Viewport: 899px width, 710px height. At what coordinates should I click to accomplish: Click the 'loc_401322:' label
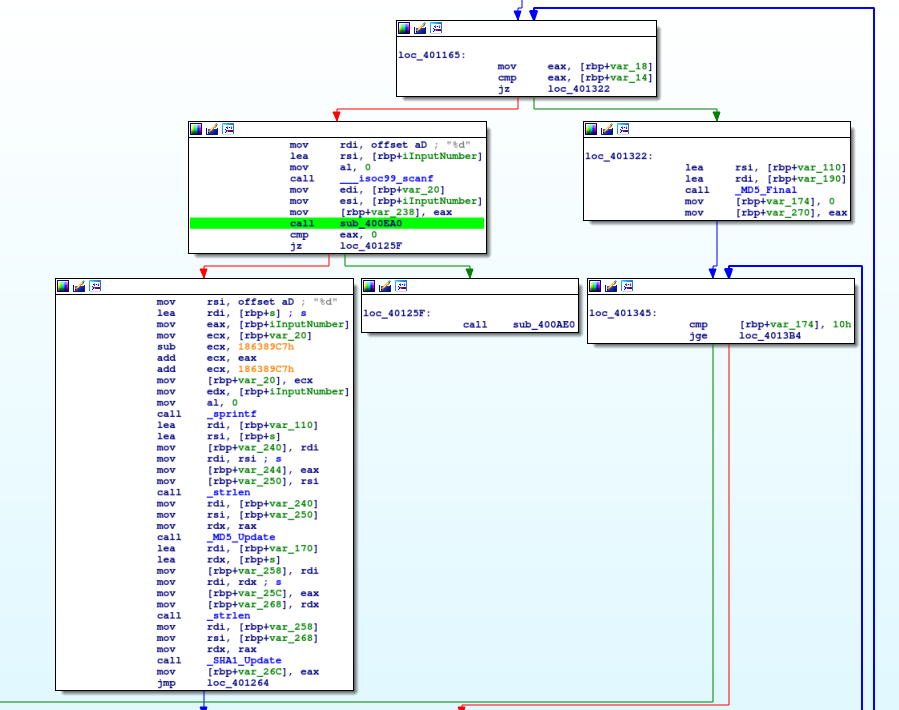619,156
